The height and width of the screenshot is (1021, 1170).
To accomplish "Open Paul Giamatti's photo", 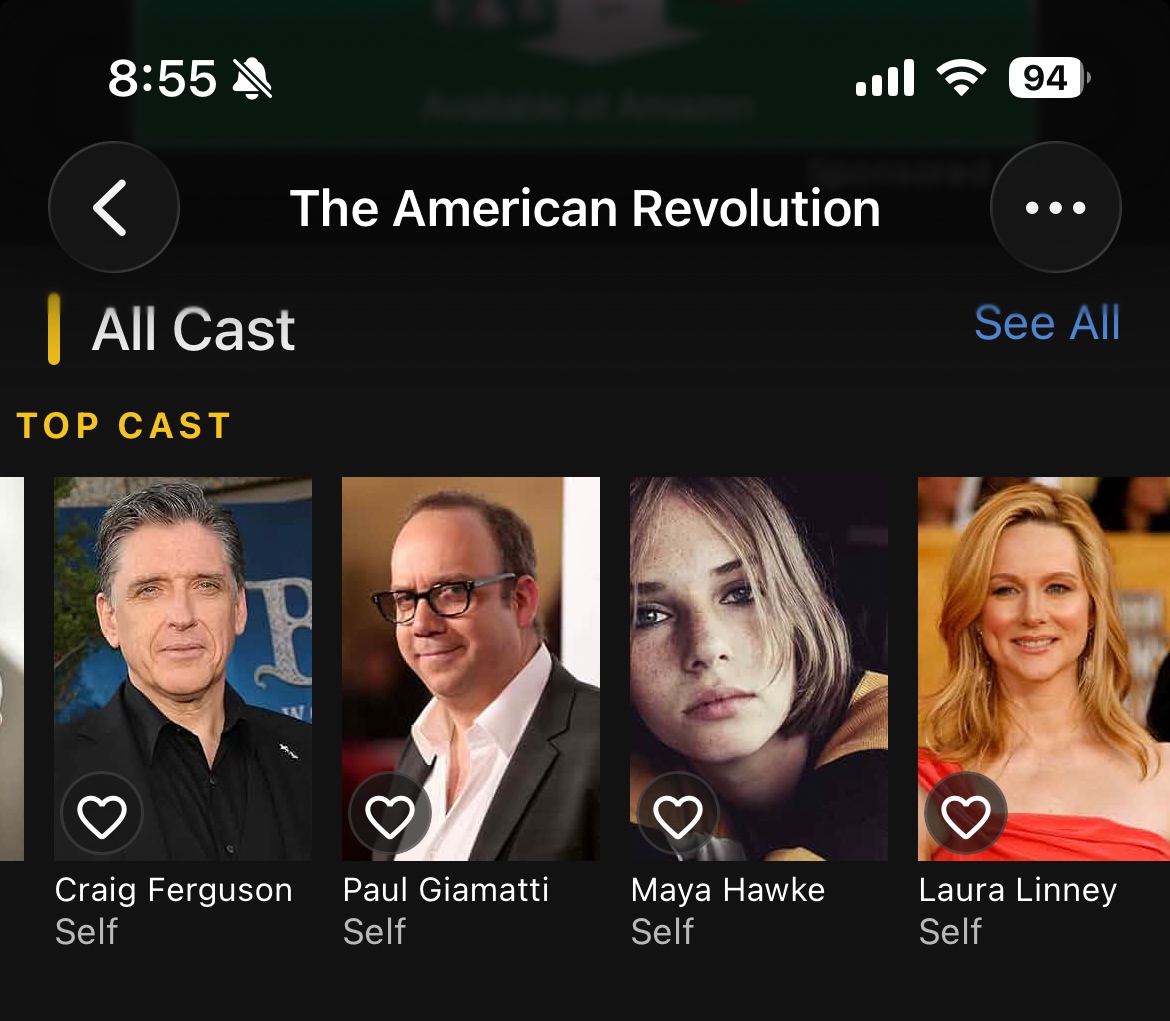I will click(x=471, y=669).
